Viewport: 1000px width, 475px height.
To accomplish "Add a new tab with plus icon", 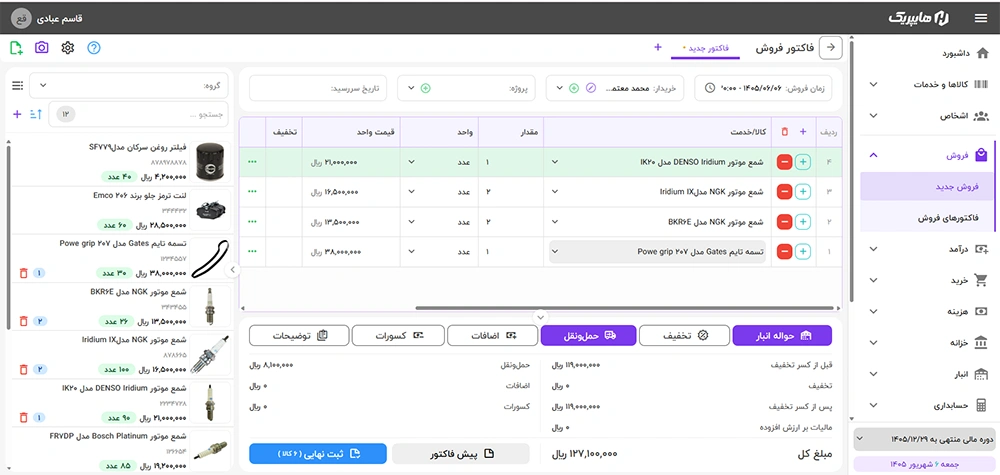I will point(658,47).
